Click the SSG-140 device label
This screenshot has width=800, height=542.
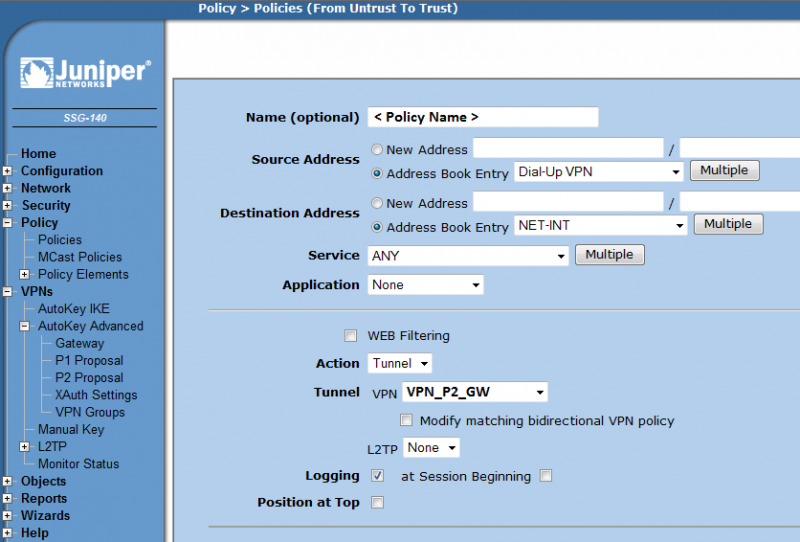(85, 118)
